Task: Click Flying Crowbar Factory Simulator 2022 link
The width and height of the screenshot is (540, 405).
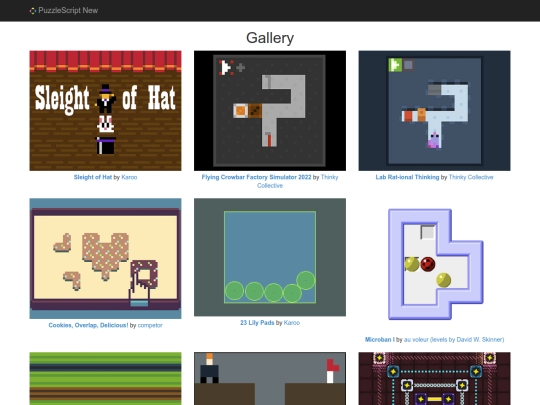Action: click(256, 177)
